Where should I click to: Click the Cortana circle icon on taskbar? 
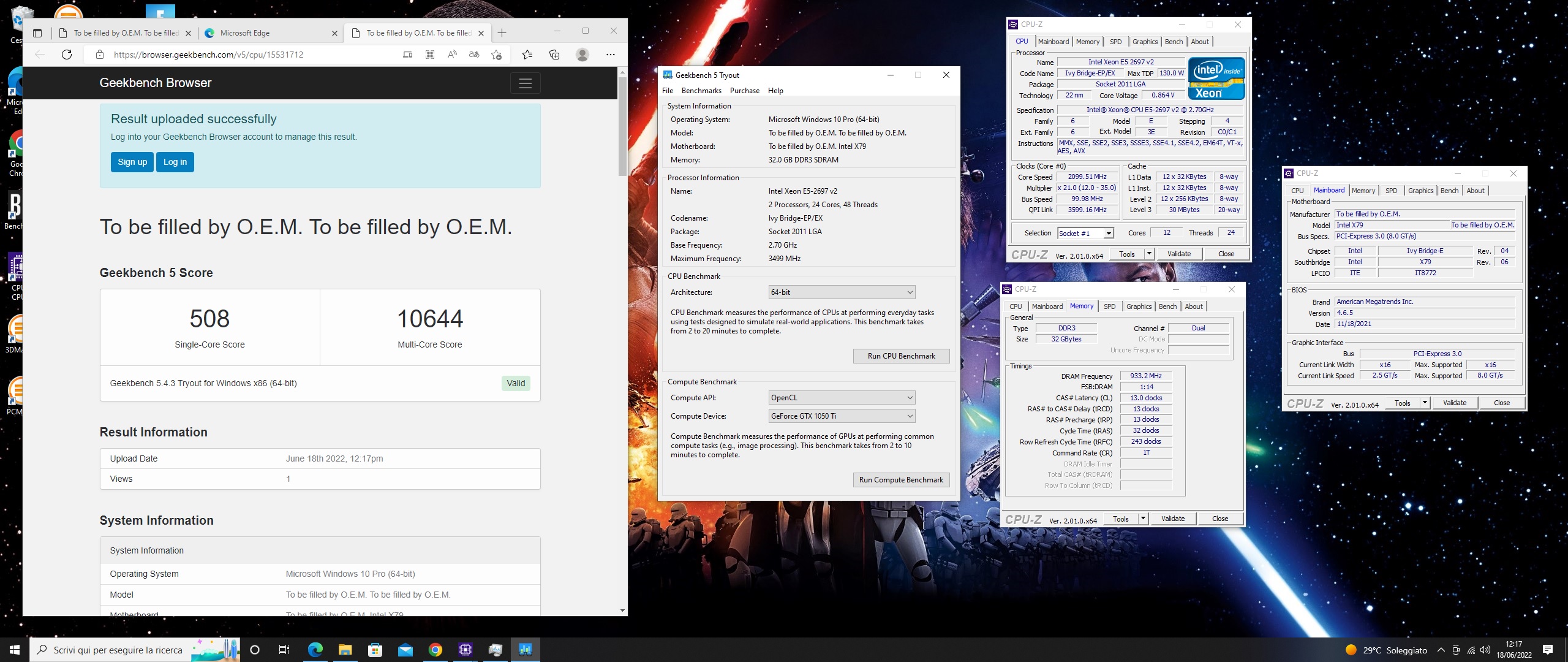255,650
